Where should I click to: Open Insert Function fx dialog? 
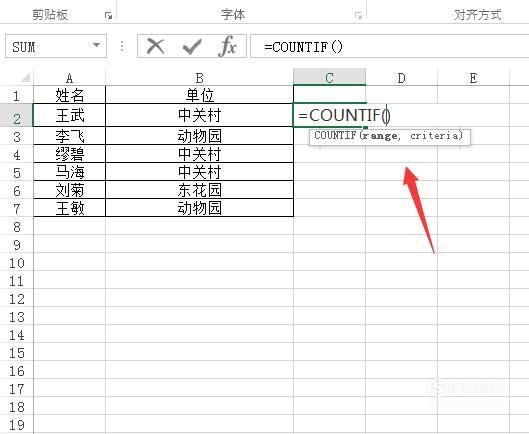point(227,46)
